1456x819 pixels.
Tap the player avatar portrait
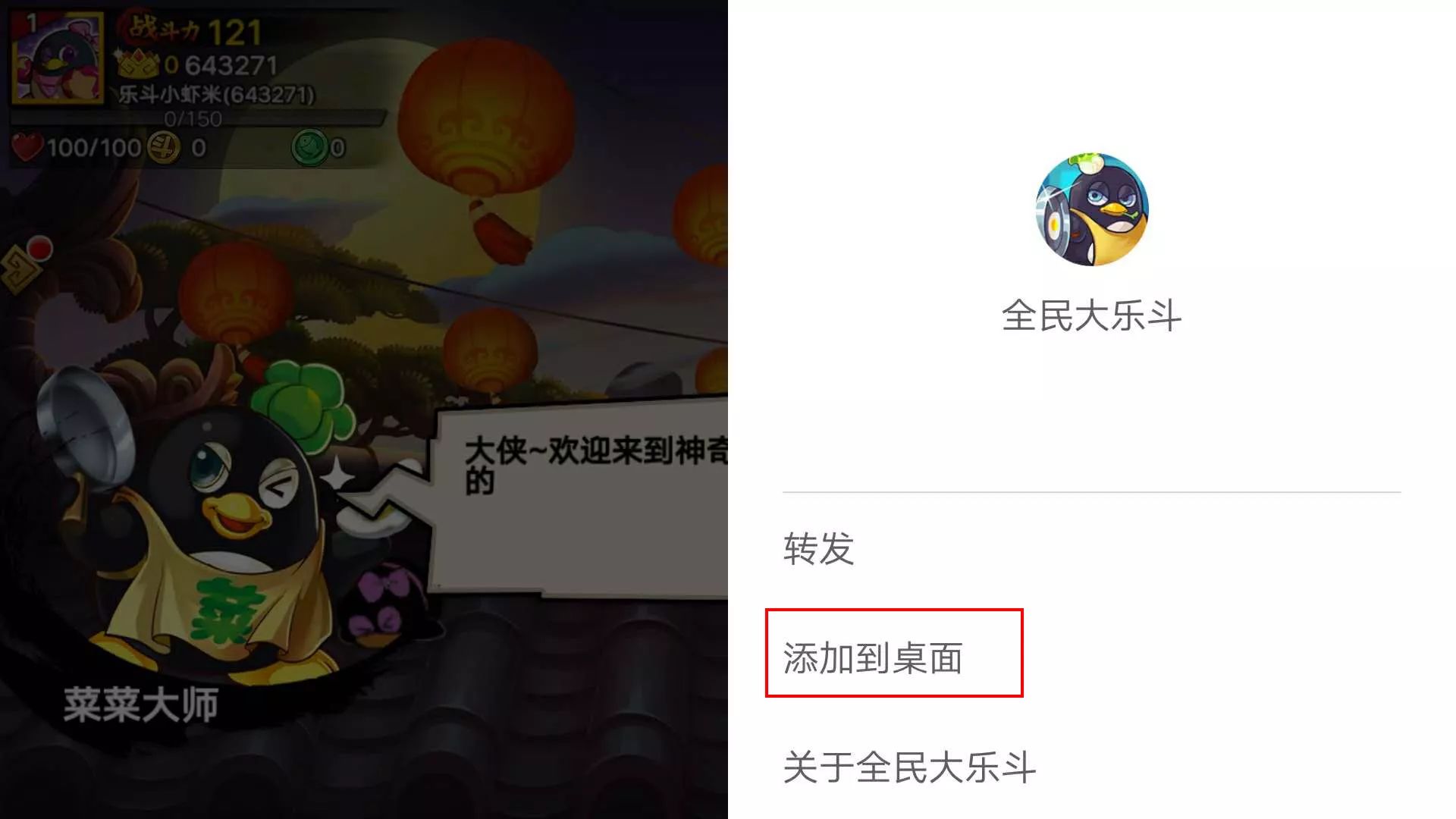(58, 58)
